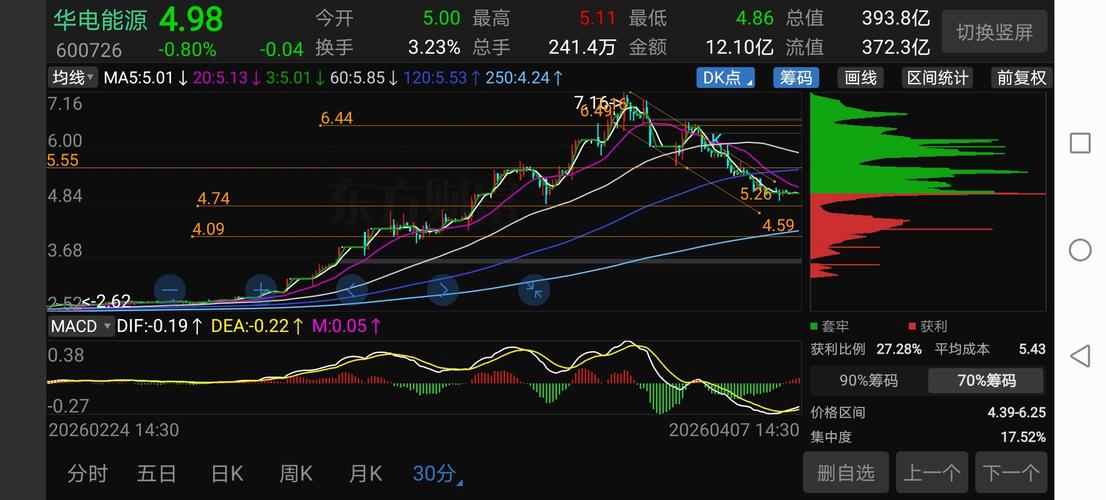Click the 4.09 price line label
The height and width of the screenshot is (500, 1106).
[208, 229]
